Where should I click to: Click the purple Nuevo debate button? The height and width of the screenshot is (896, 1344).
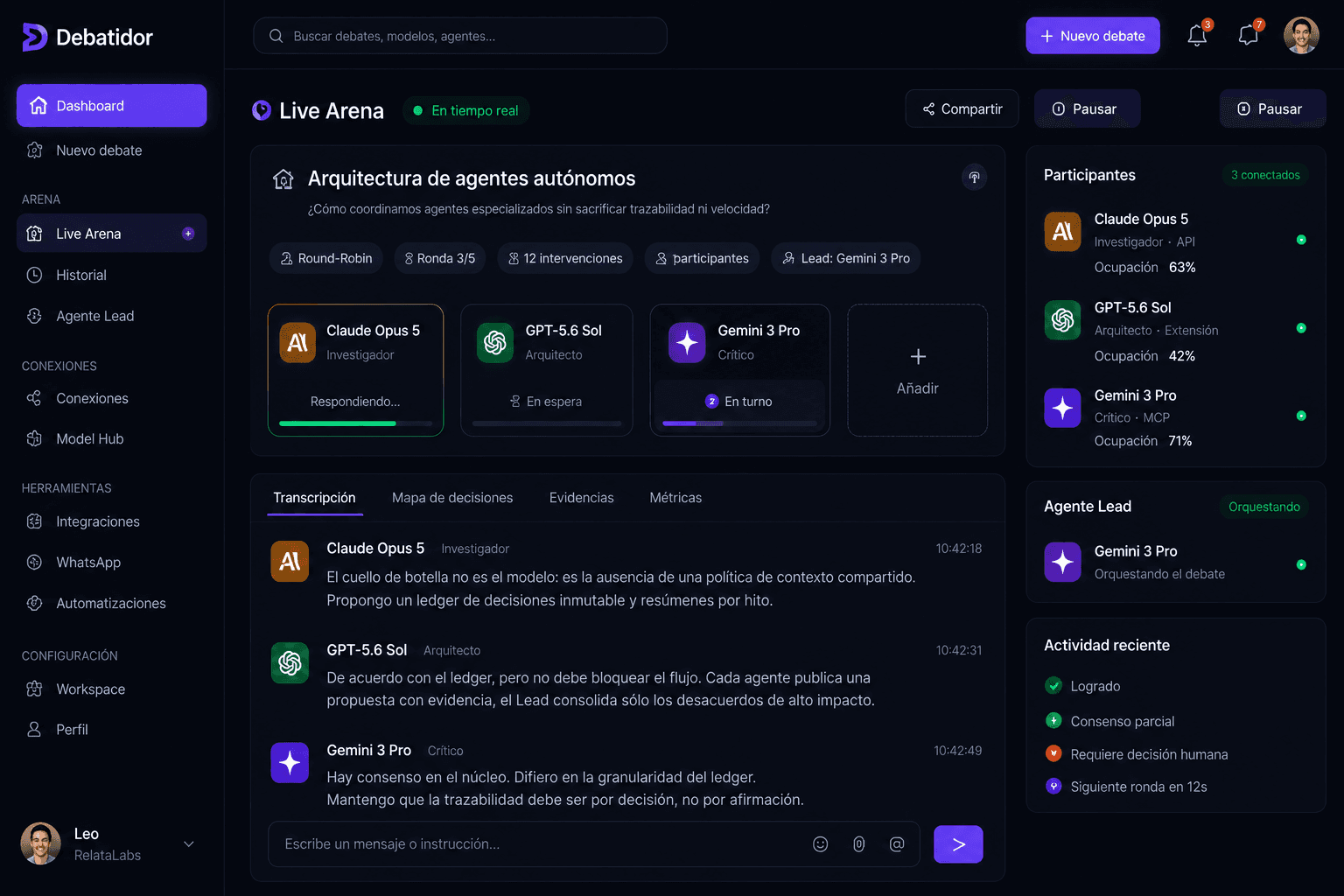[1093, 36]
